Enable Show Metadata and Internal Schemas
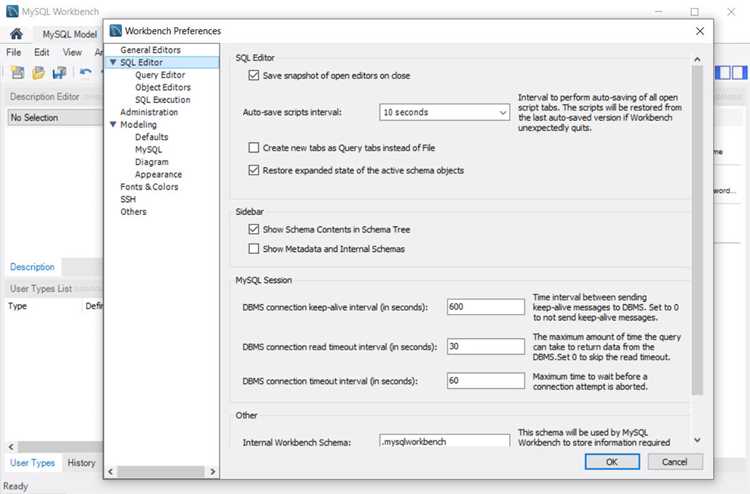This screenshot has width=750, height=494. [254, 249]
